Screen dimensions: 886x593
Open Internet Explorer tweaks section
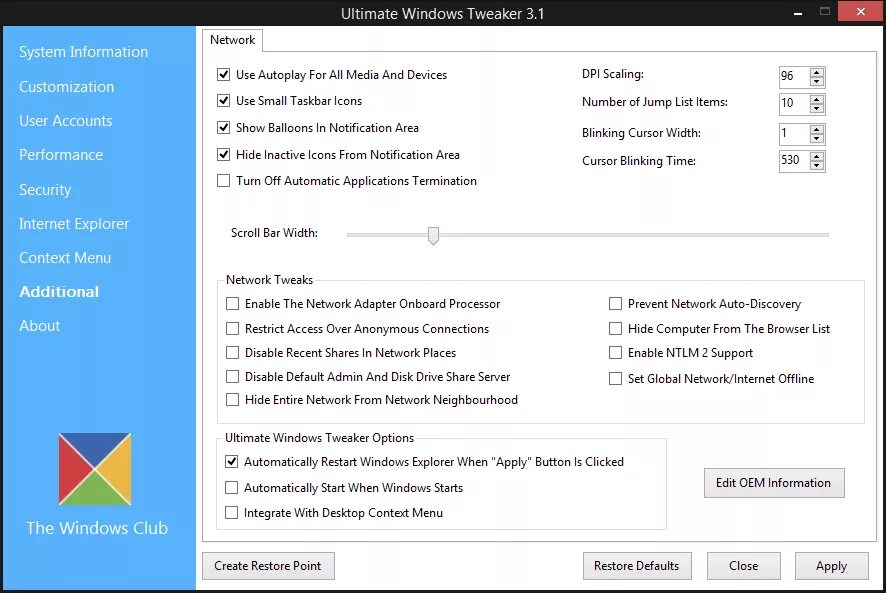coord(74,224)
